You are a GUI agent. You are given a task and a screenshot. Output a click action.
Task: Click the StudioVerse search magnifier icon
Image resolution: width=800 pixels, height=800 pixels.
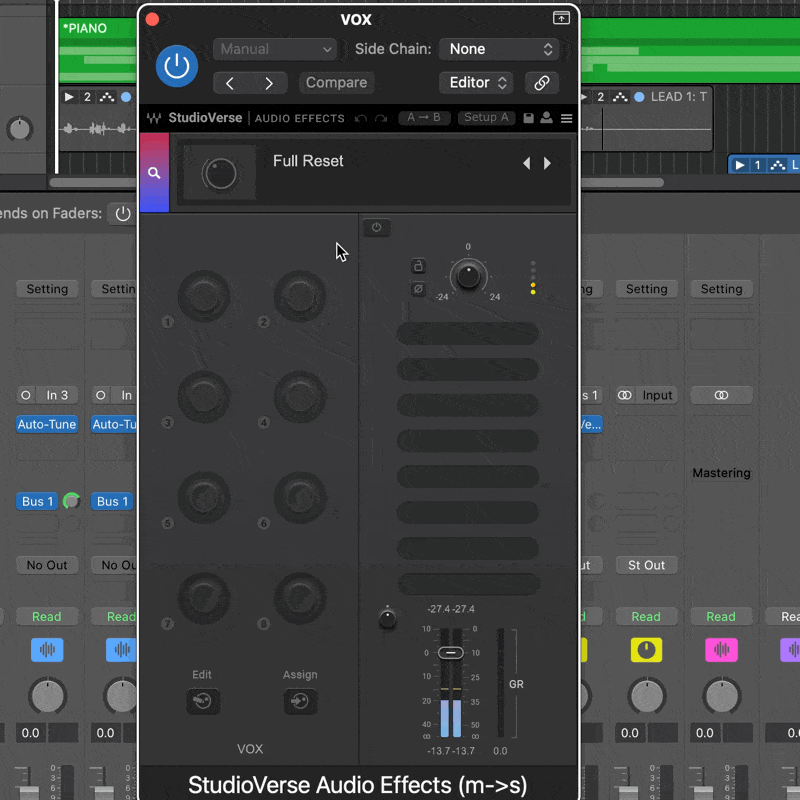(x=154, y=173)
